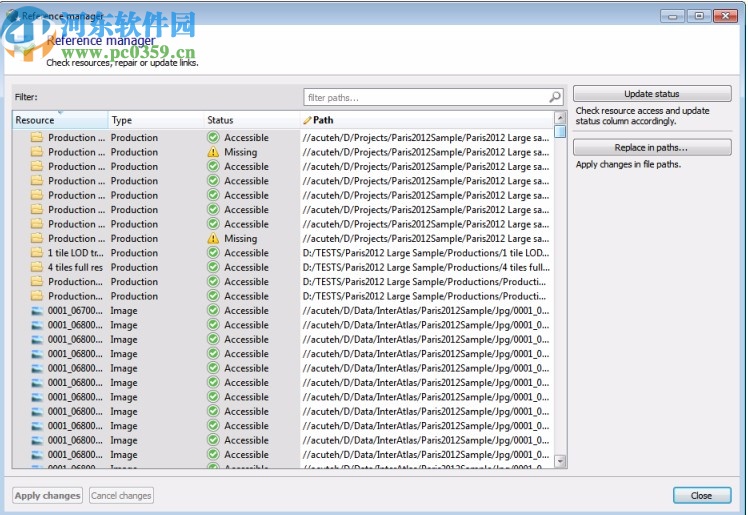Click the green status icon in the '1 tile LOD tr...' row

point(213,253)
